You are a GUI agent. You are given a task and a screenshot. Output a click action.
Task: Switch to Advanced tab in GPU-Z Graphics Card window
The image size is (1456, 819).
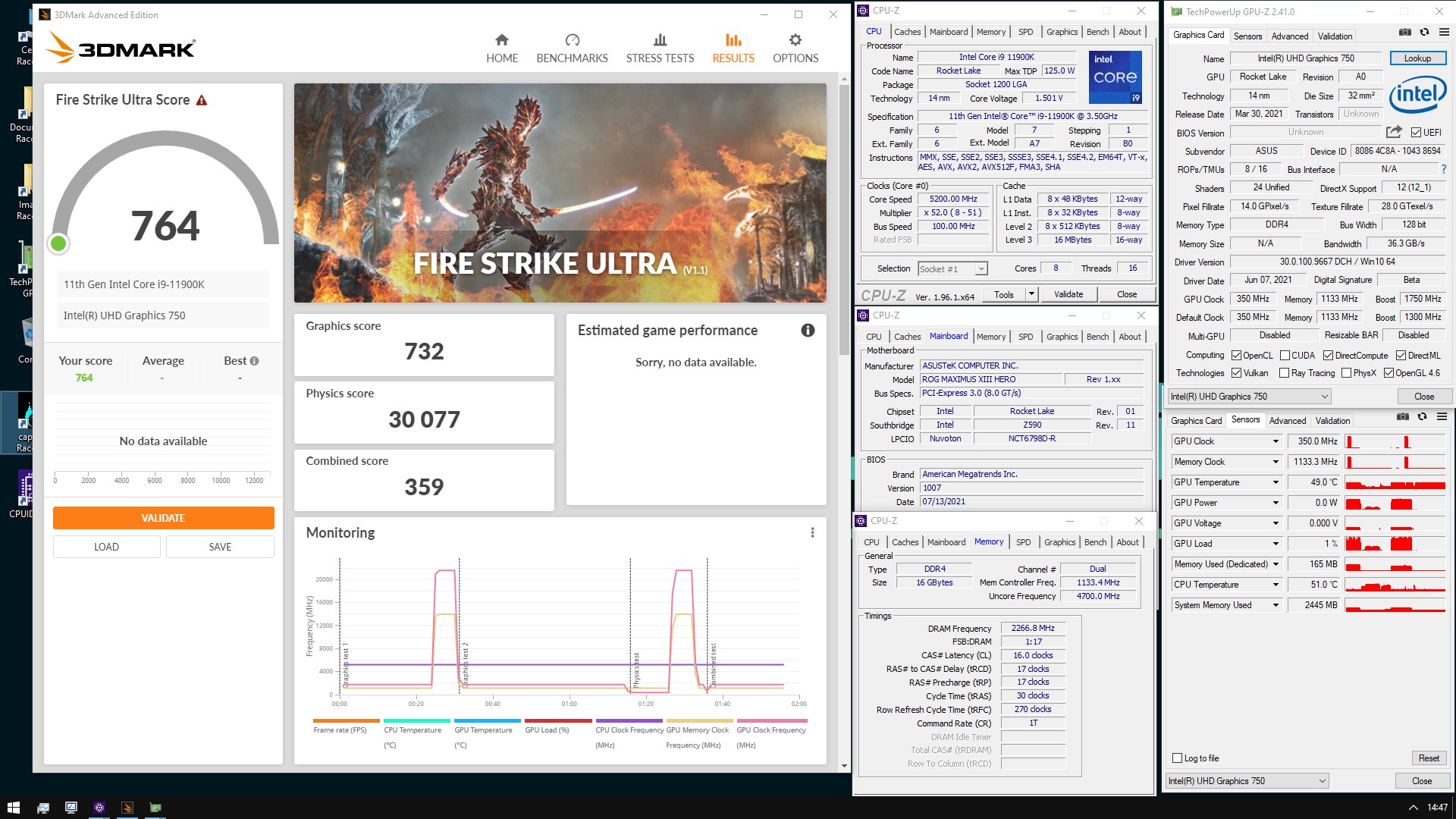coord(1290,36)
